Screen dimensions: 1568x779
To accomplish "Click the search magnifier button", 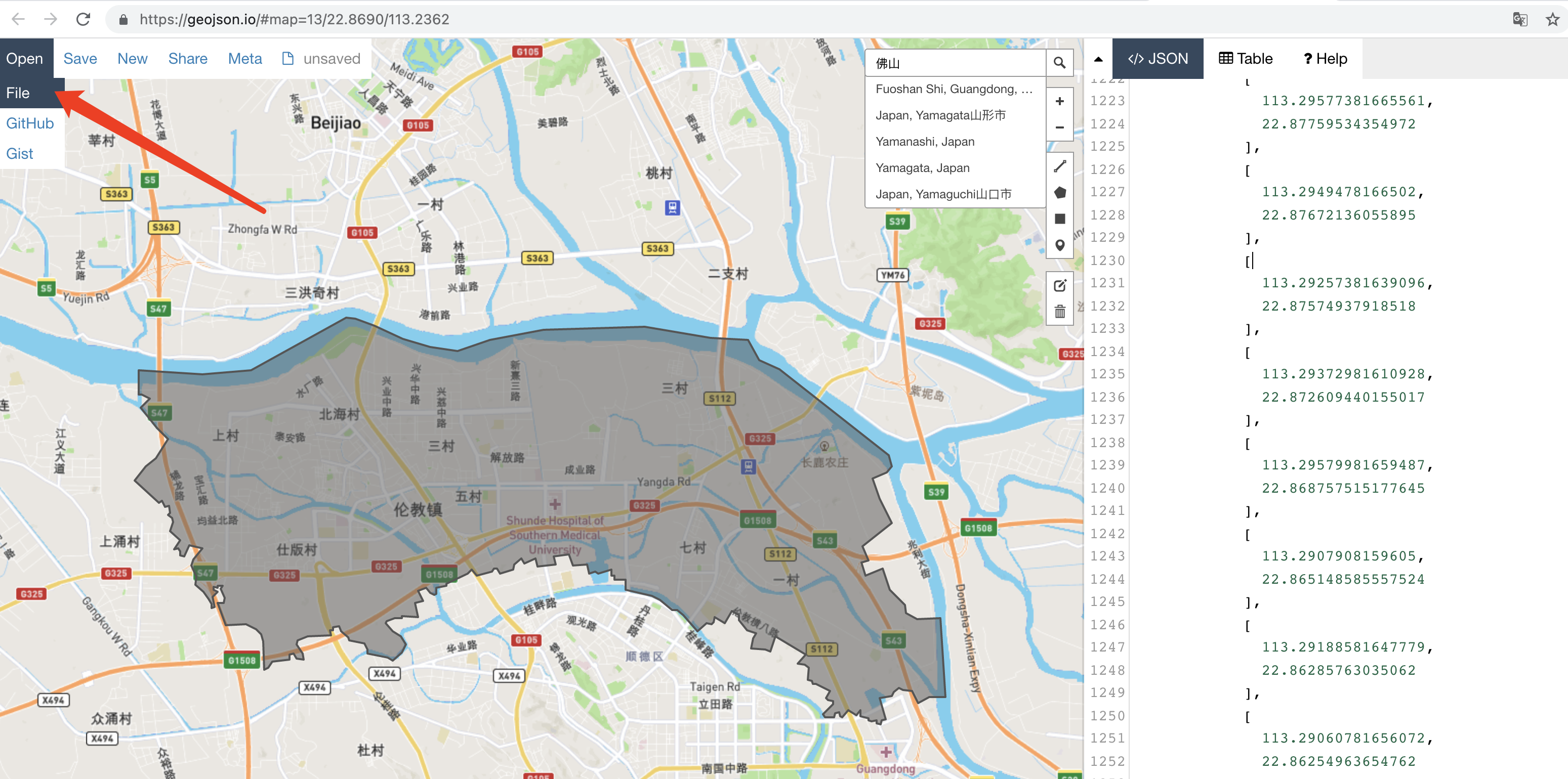I will 1059,63.
